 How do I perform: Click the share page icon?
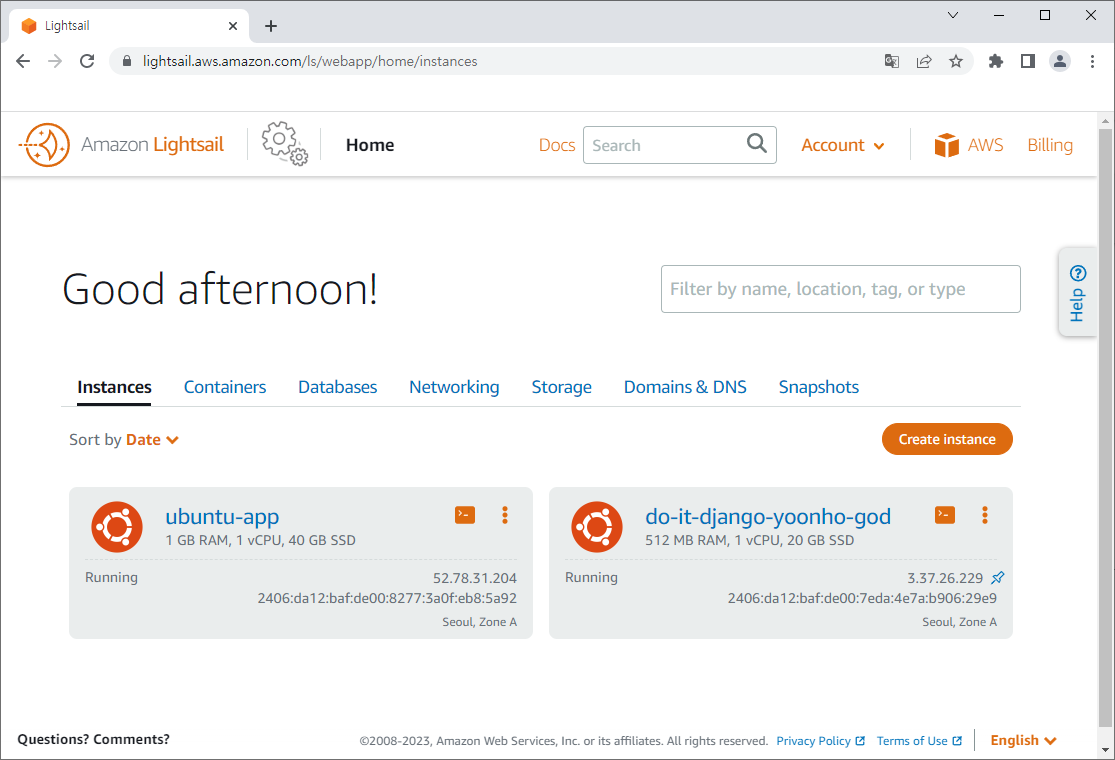[x=924, y=61]
